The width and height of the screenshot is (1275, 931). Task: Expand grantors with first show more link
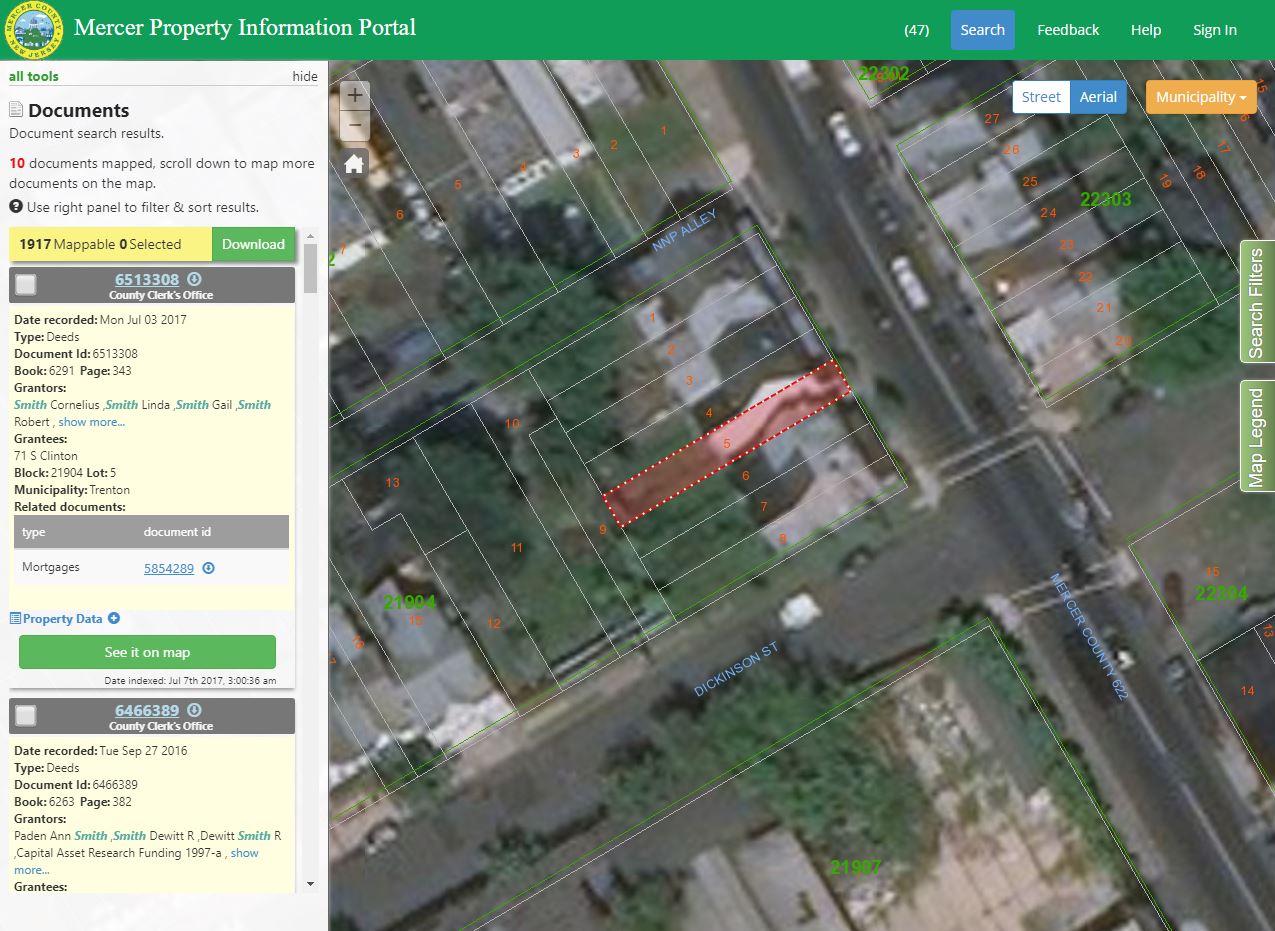[x=92, y=422]
